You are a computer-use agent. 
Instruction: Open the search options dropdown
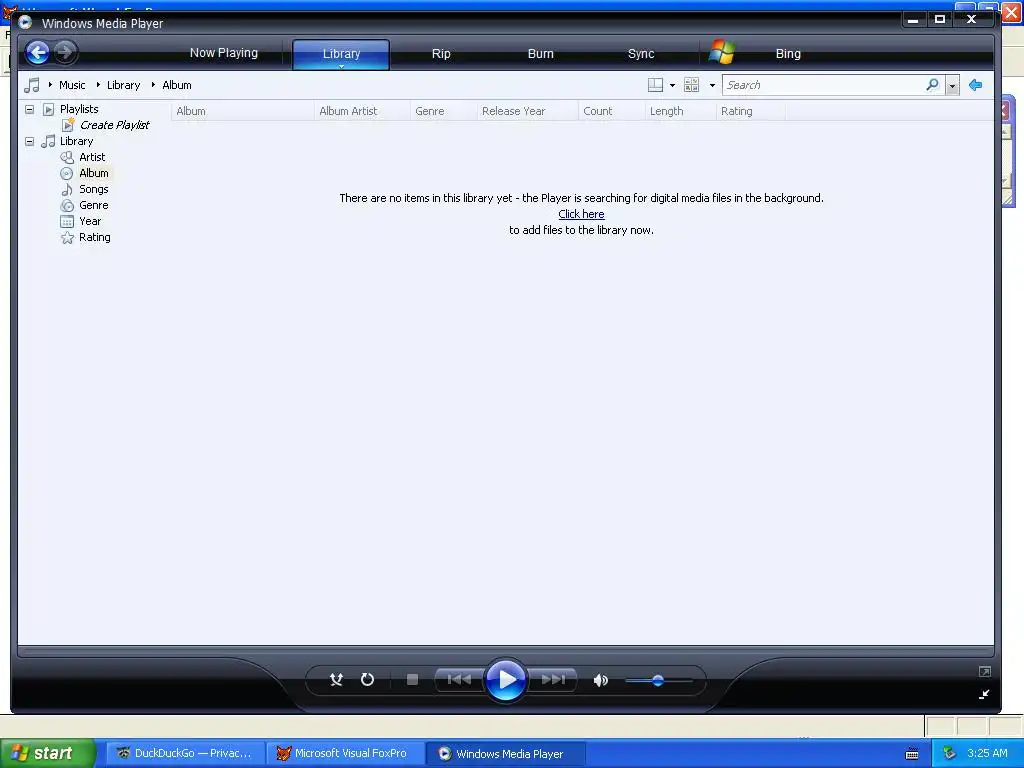952,86
